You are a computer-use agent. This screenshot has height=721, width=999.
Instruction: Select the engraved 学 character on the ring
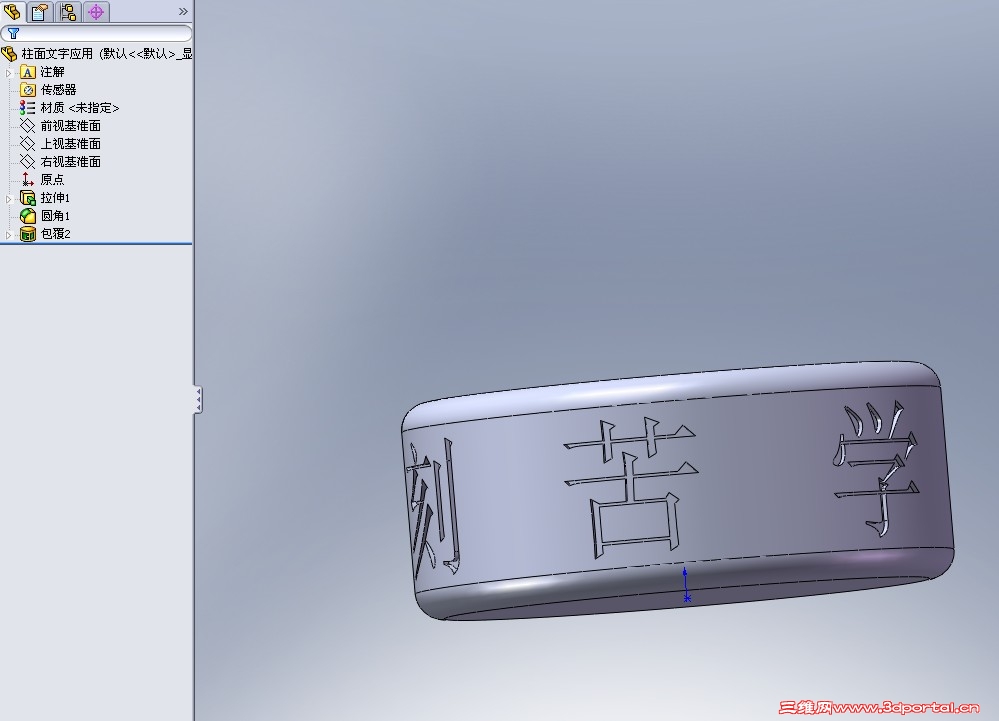[877, 468]
